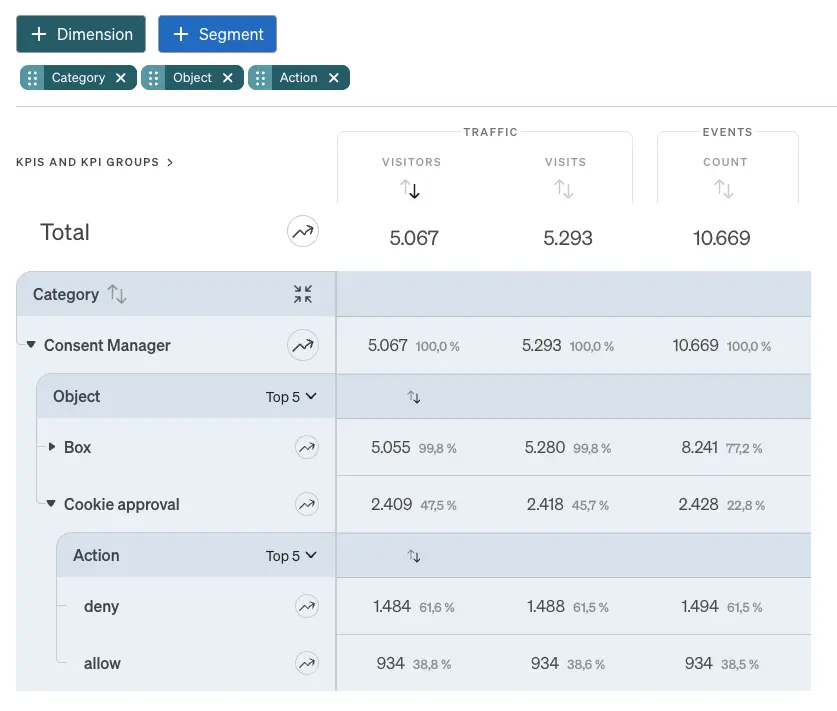Open Top 5 dropdown in Object header
The width and height of the screenshot is (837, 711).
291,397
